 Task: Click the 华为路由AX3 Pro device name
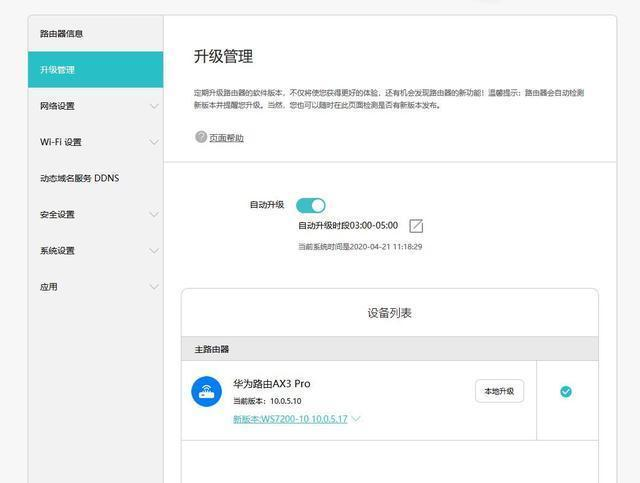tap(272, 384)
